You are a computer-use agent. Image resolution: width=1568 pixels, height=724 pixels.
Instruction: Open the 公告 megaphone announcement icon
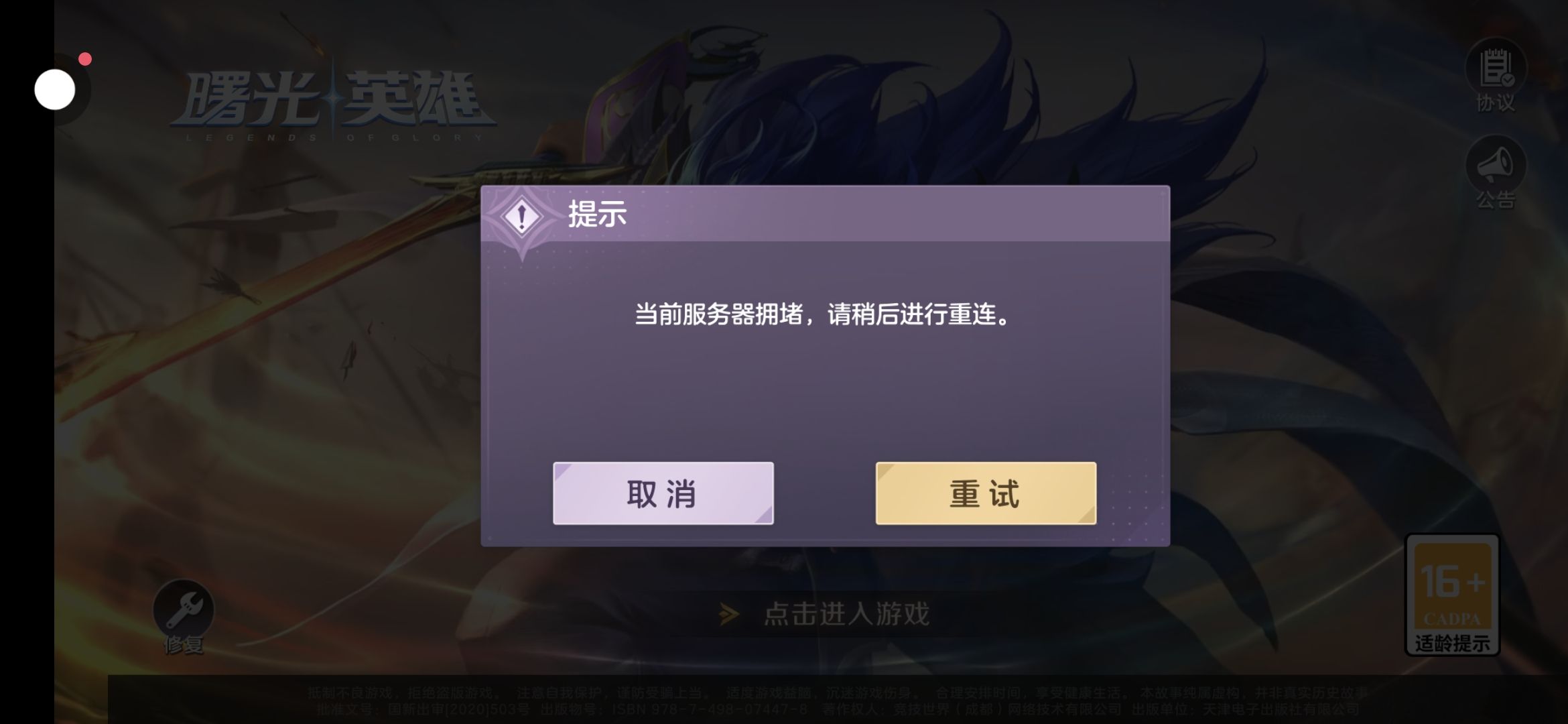1496,164
